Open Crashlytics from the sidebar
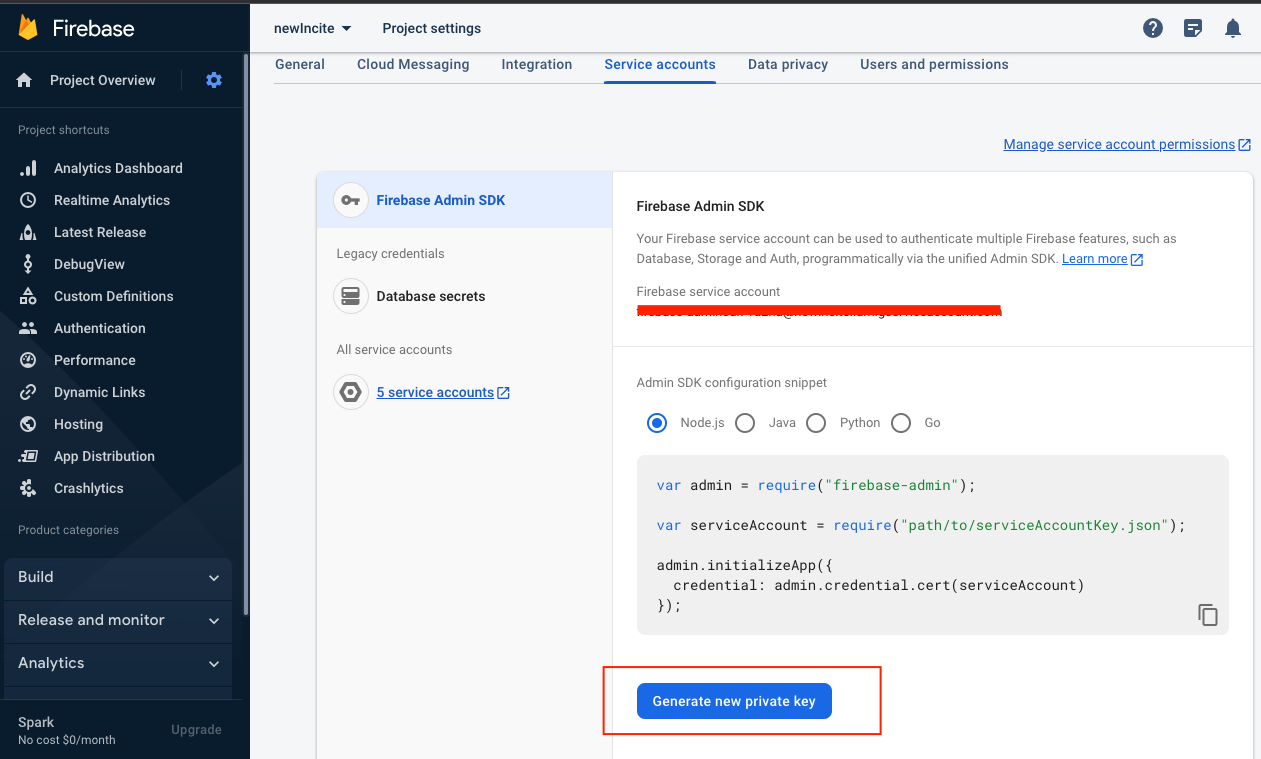This screenshot has width=1261, height=759. coord(88,488)
